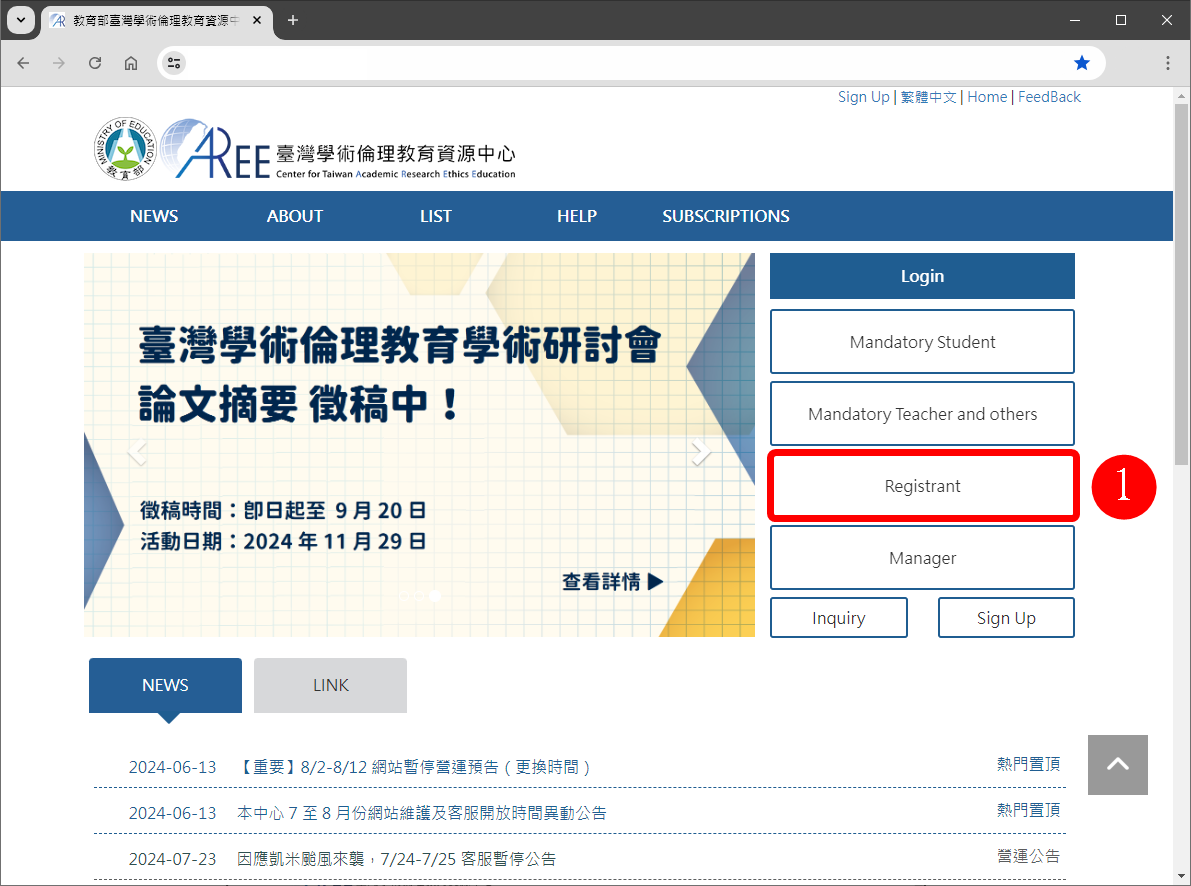1191x886 pixels.
Task: Choose Registrant login option
Action: pyautogui.click(x=922, y=486)
